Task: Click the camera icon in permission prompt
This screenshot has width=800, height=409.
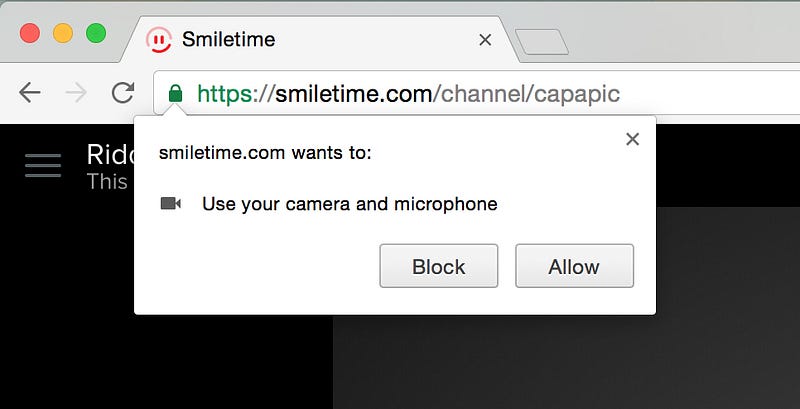Action: click(170, 203)
